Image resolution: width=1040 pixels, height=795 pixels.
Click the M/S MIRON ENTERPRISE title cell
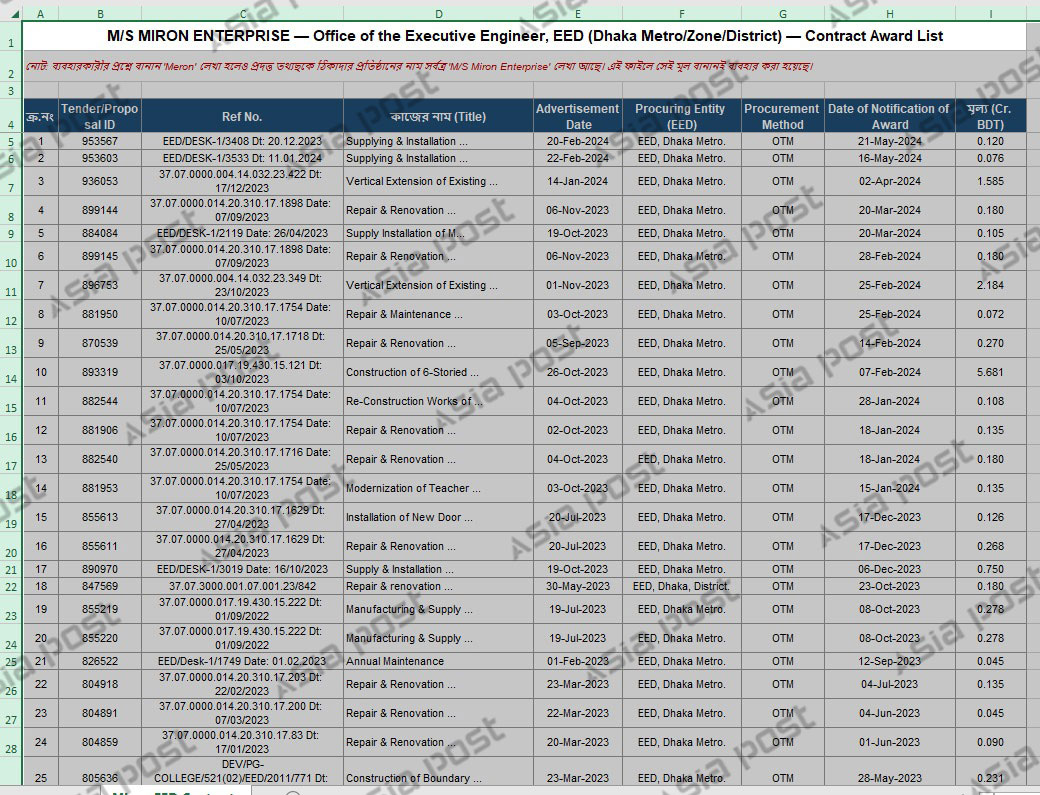(525, 36)
